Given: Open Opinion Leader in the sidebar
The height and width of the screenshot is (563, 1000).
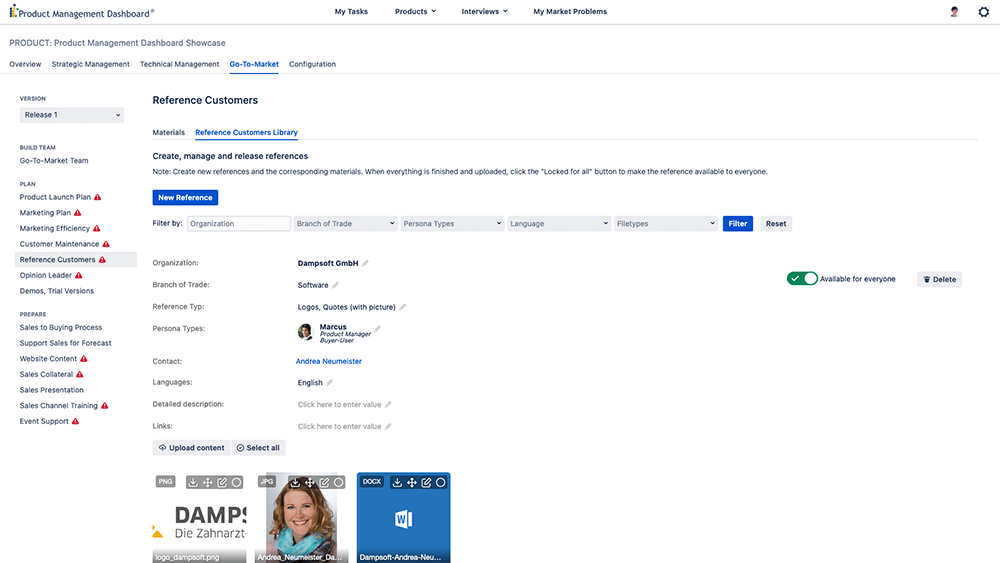Looking at the screenshot, I should coord(46,275).
